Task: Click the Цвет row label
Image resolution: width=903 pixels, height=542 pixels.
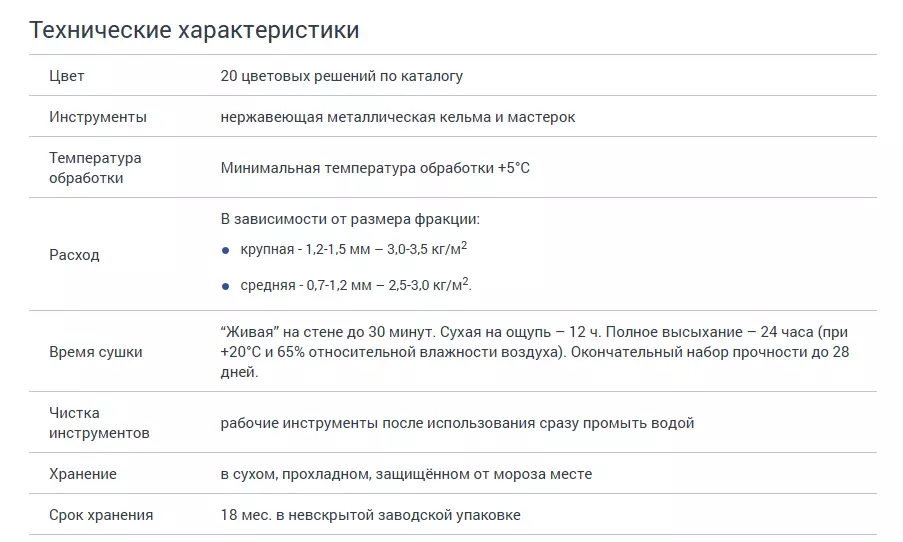Action: [67, 76]
